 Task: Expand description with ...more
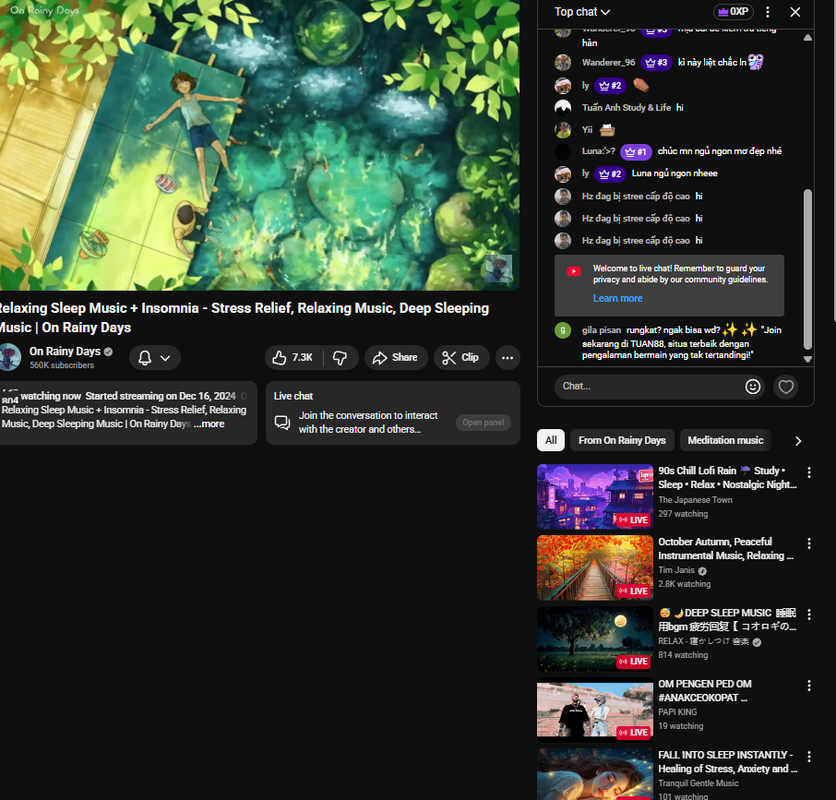click(x=209, y=424)
